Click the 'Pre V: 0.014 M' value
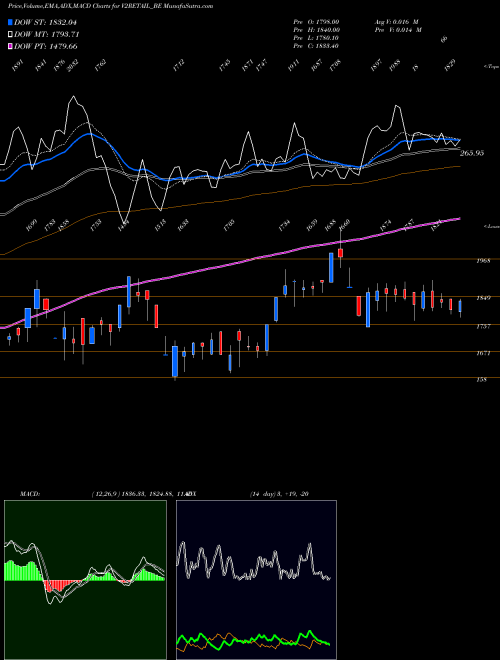The image size is (500, 660). tap(398, 30)
